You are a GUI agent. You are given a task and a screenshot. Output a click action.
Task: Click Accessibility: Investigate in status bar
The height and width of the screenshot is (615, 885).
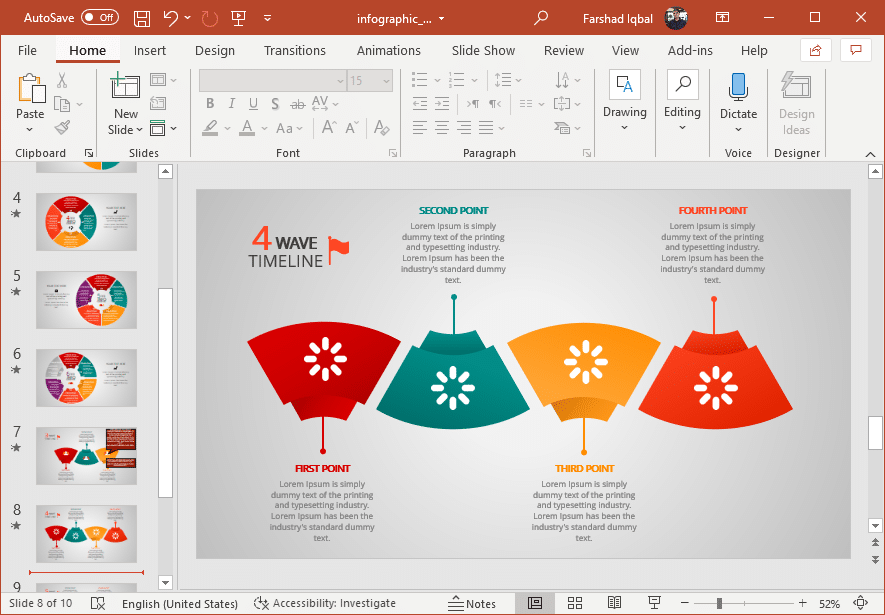tap(325, 603)
